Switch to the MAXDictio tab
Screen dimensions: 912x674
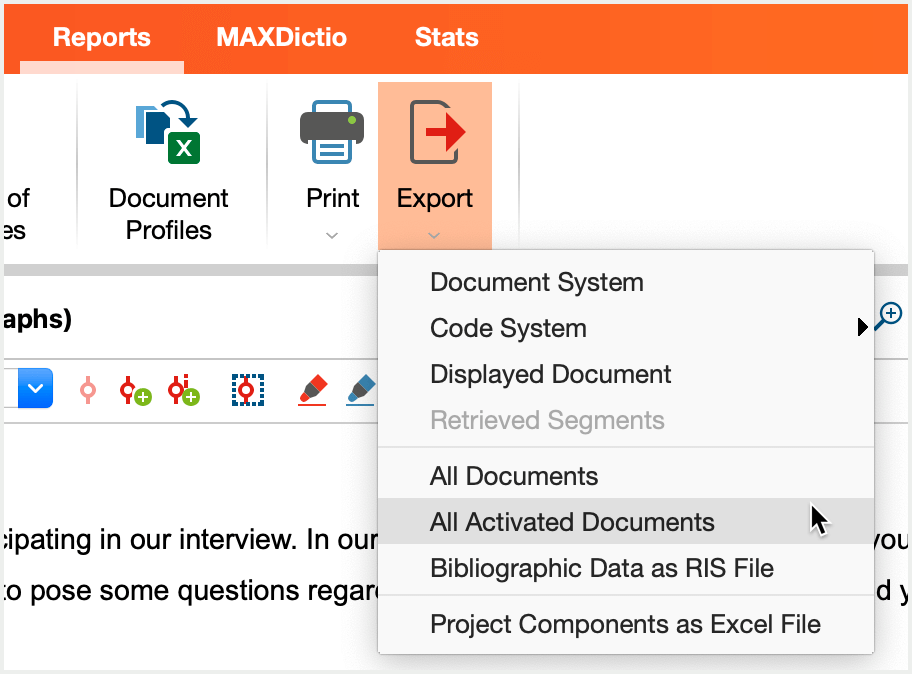282,38
